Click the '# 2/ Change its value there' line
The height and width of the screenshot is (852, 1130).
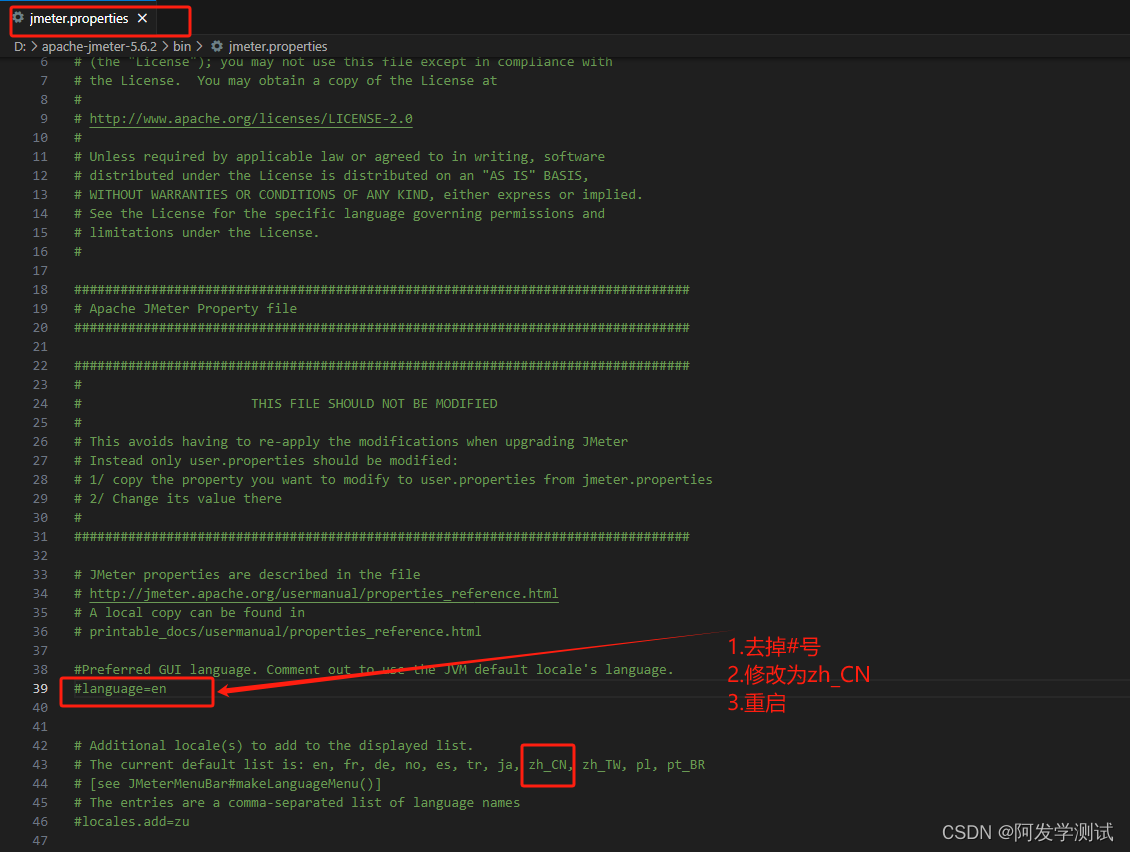pos(178,499)
